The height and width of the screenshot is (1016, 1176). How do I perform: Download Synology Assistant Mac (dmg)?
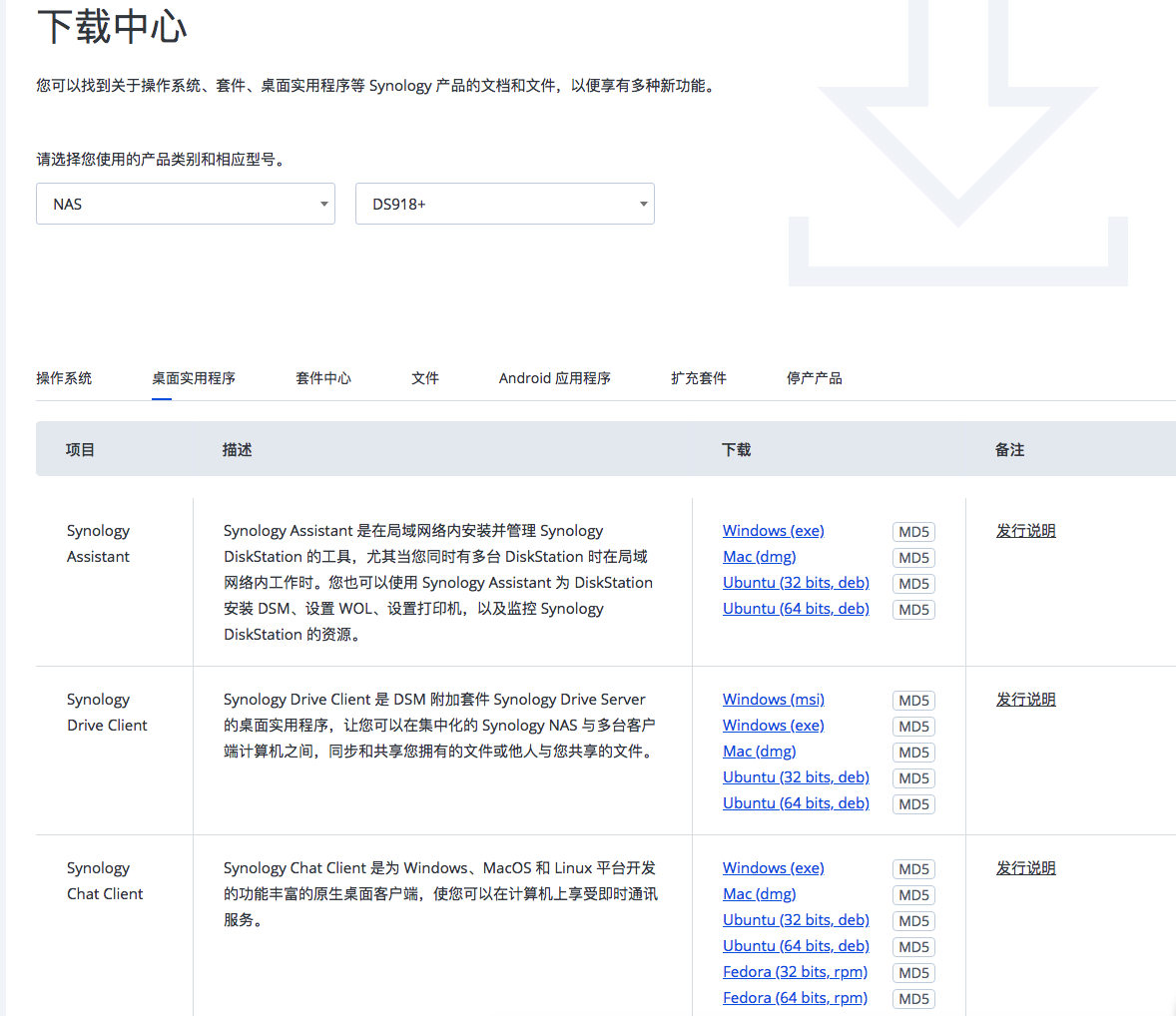click(x=759, y=557)
